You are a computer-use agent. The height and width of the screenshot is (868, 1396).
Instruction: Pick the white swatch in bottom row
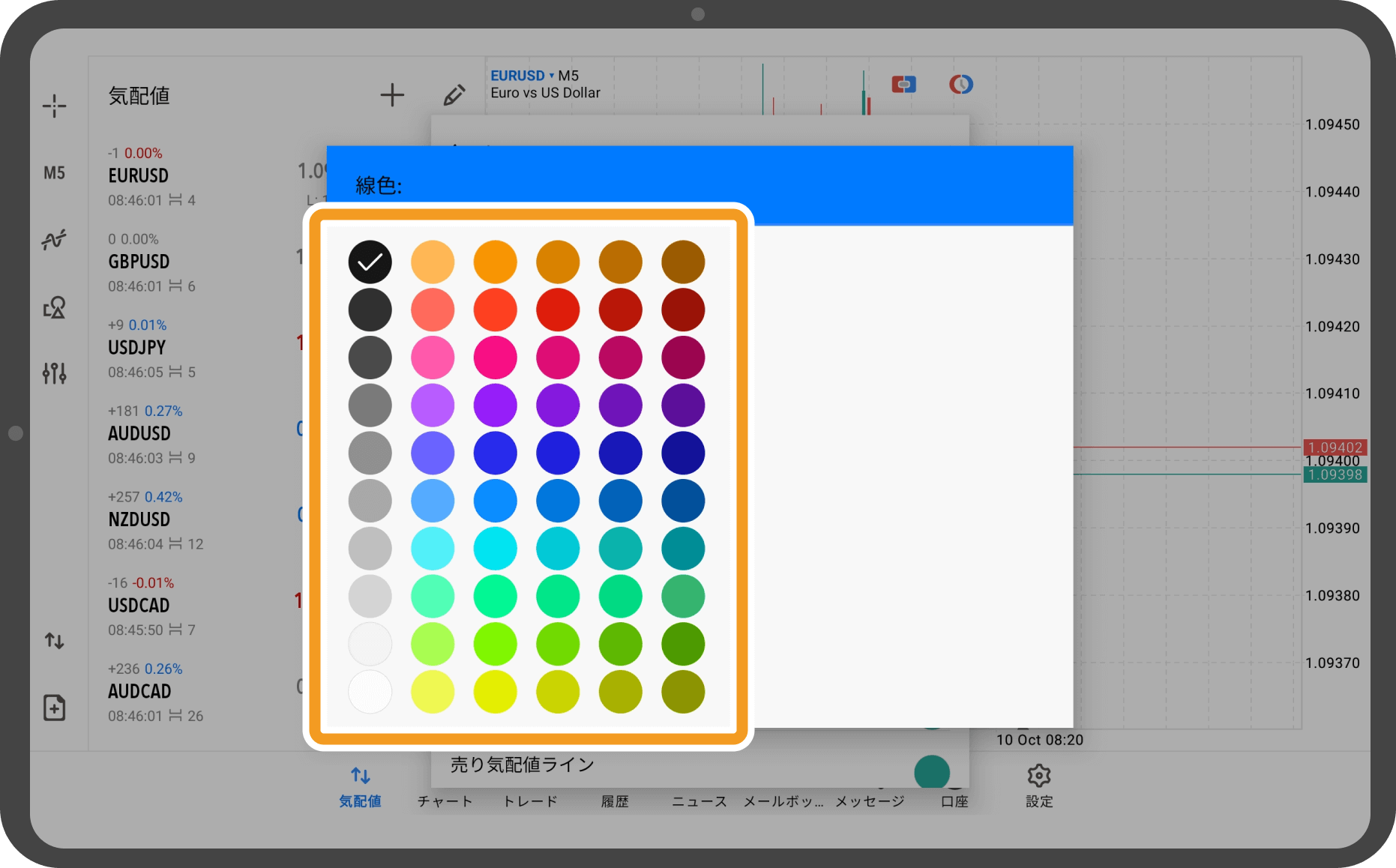pos(370,692)
